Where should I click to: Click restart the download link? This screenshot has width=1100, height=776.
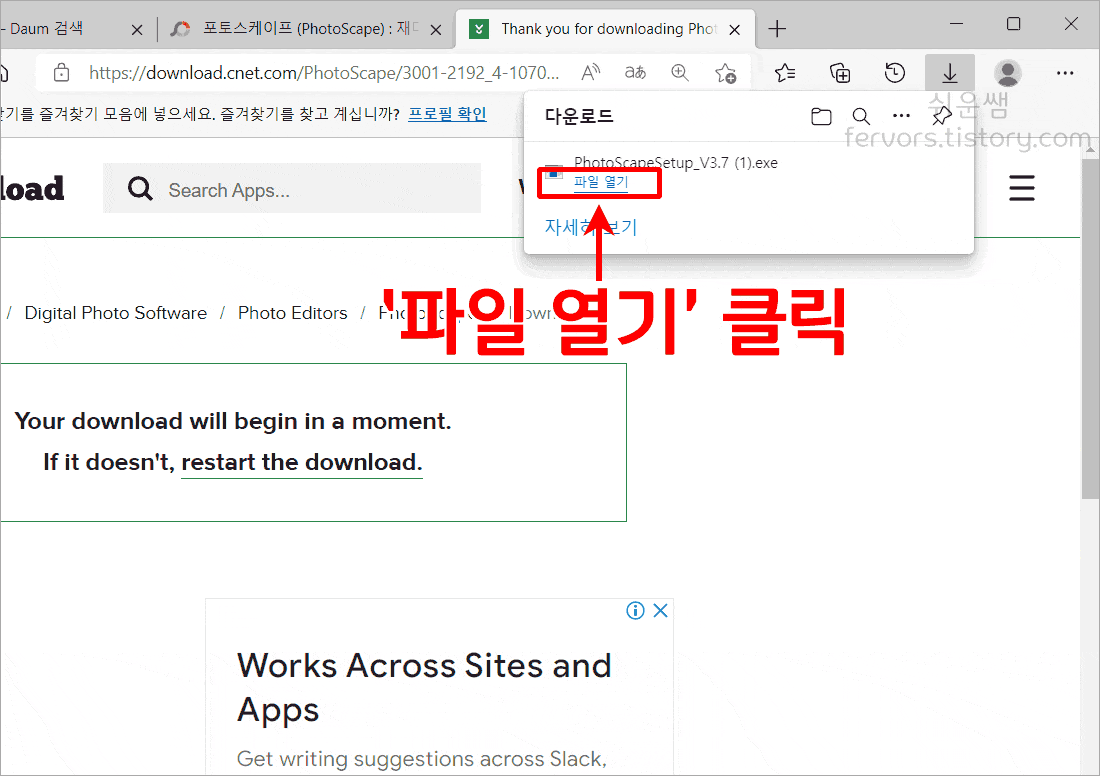point(301,462)
